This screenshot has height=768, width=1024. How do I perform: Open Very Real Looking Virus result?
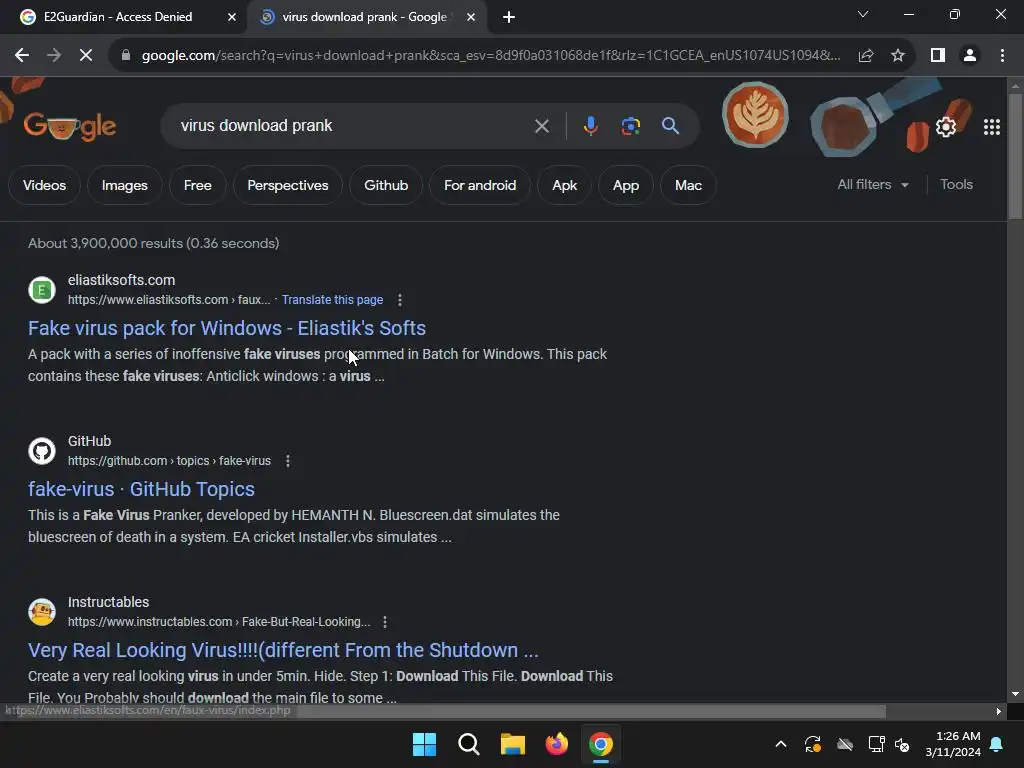coord(283,650)
